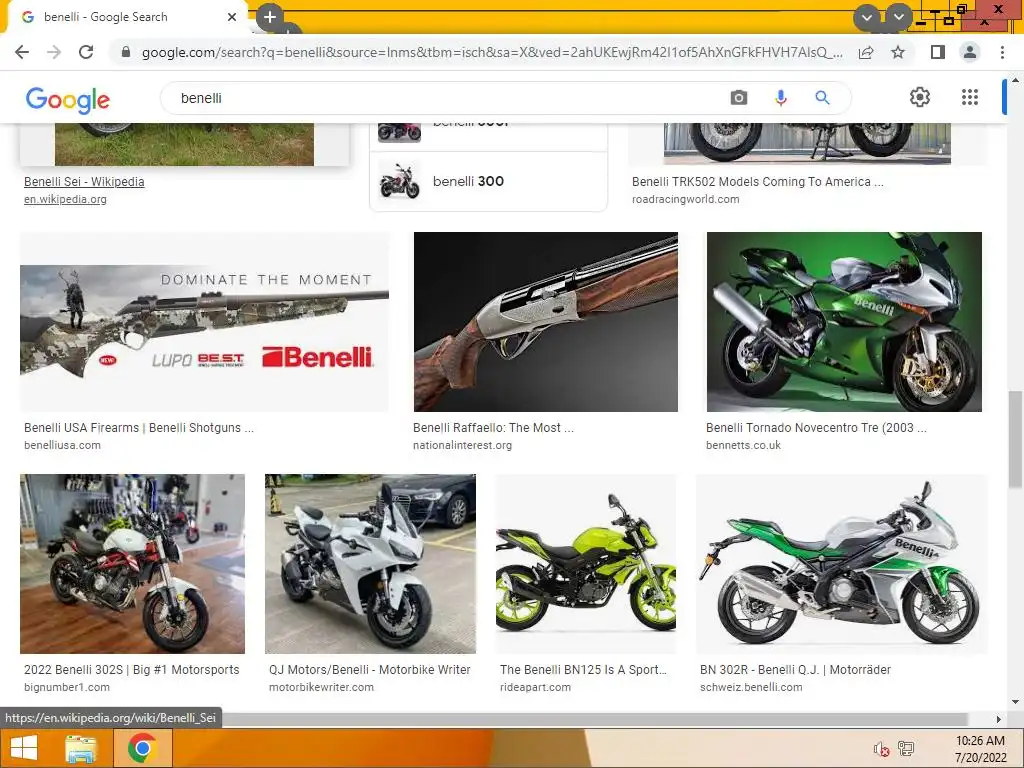This screenshot has height=768, width=1024.
Task: Open The Benelli BN125 Is A Sport result
Action: [583, 669]
